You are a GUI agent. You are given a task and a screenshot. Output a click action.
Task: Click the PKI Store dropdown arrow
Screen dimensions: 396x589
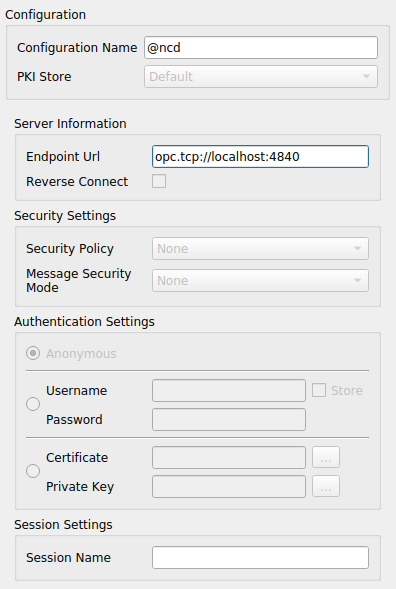click(x=366, y=77)
